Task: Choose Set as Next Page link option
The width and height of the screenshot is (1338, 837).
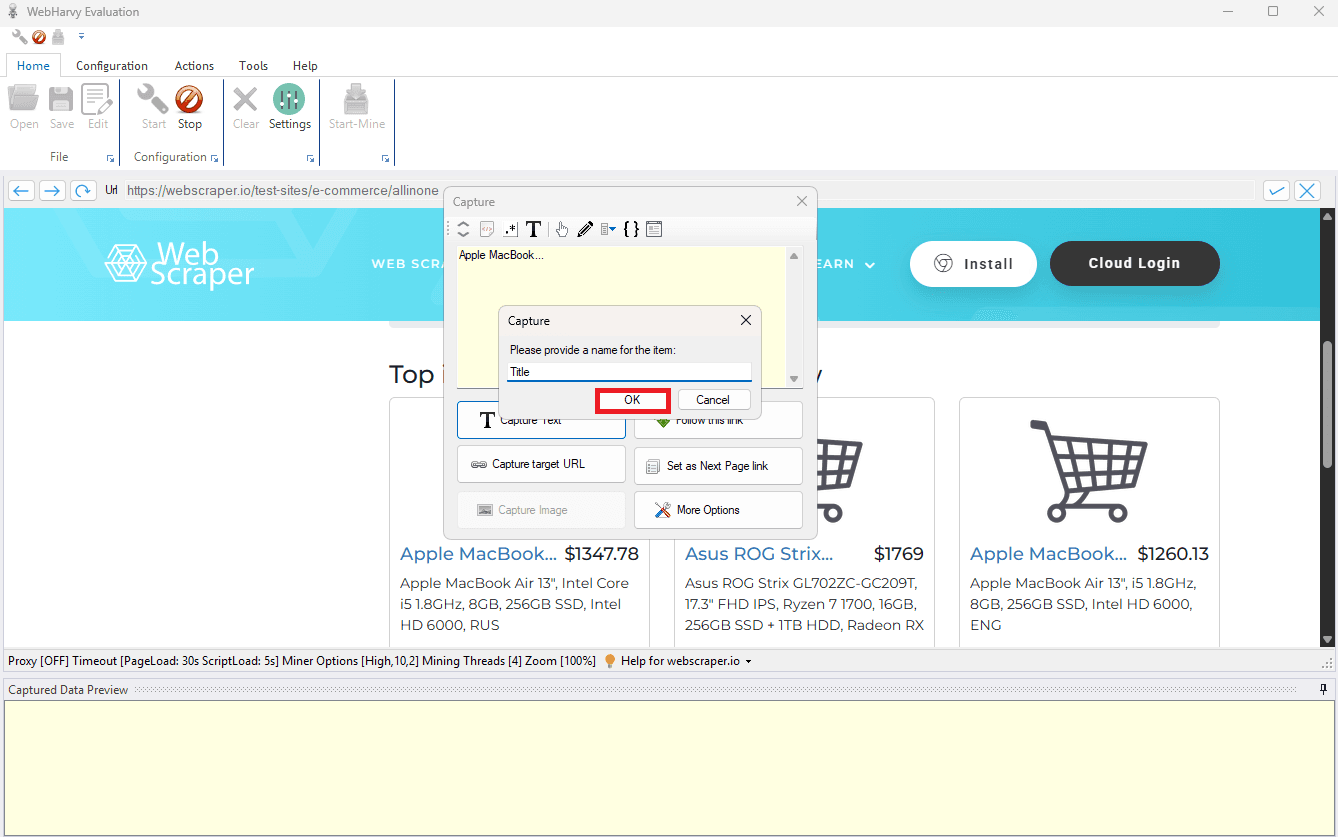Action: click(x=718, y=465)
